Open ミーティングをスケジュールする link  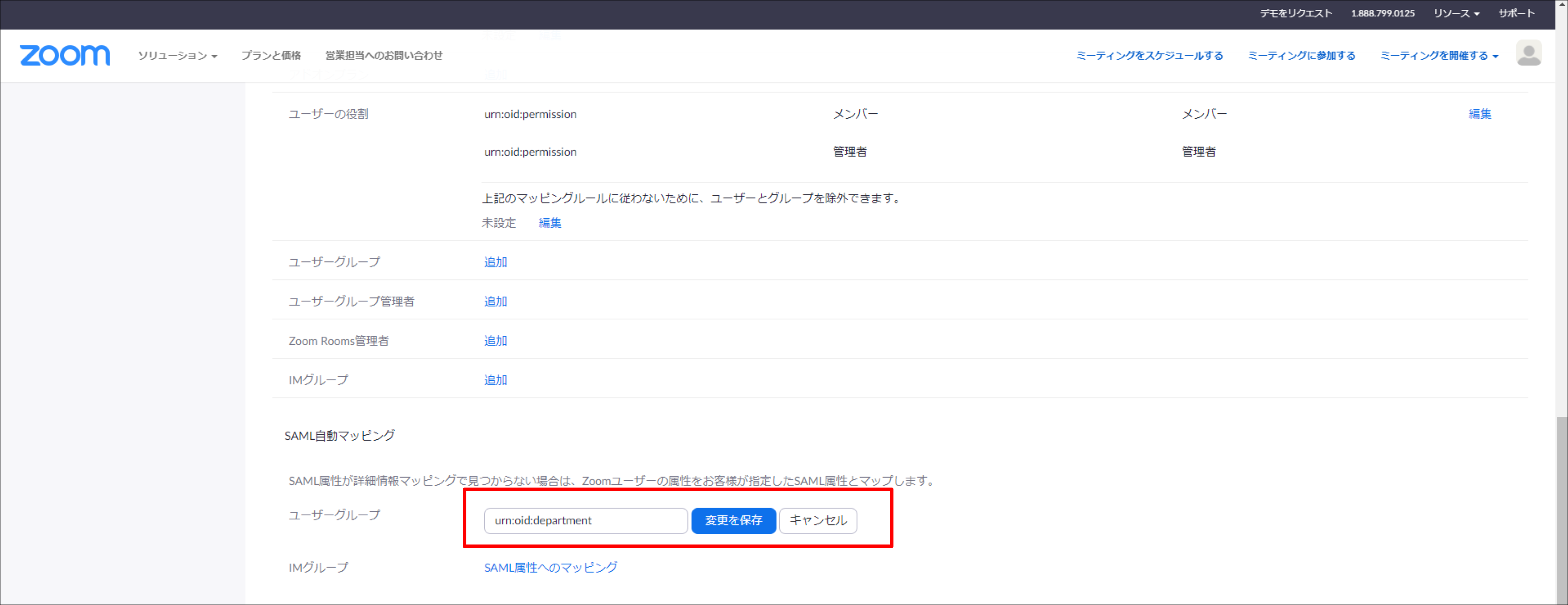tap(1149, 56)
